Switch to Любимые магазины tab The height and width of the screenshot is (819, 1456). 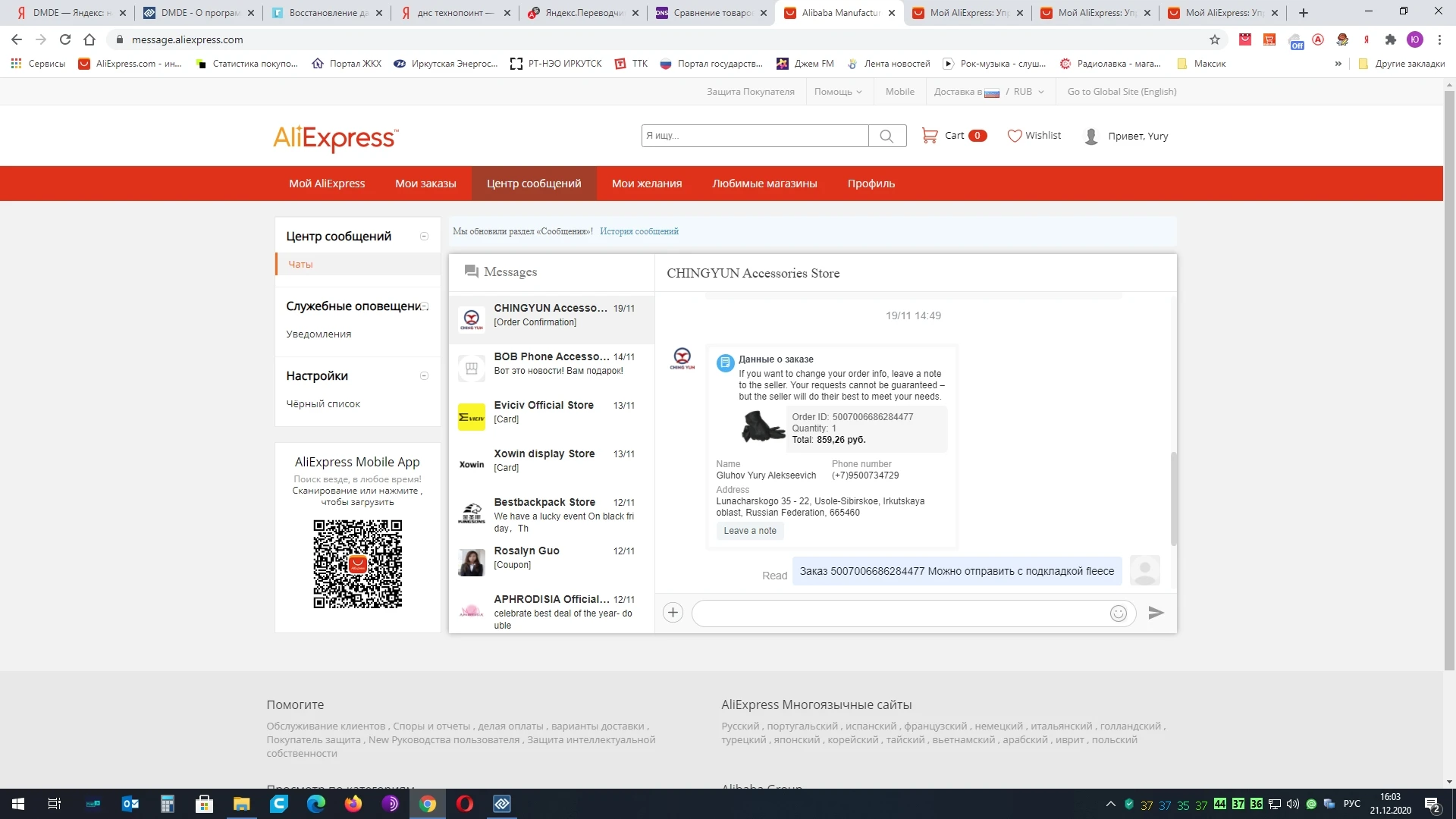click(x=764, y=184)
